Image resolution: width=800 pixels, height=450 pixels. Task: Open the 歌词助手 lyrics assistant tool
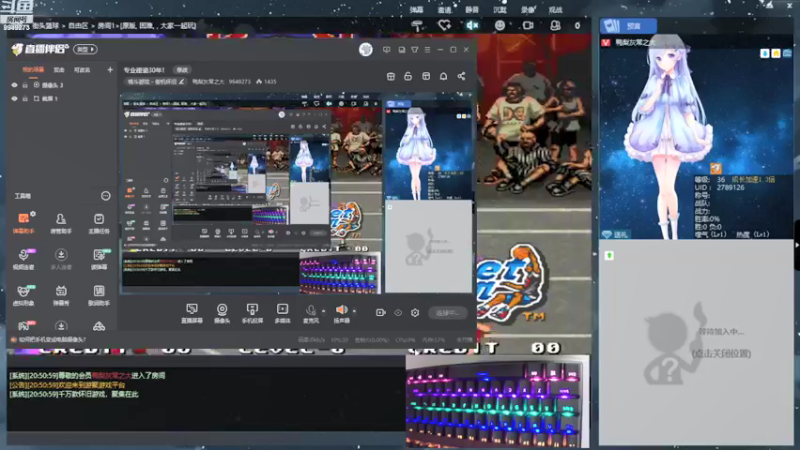(x=98, y=295)
